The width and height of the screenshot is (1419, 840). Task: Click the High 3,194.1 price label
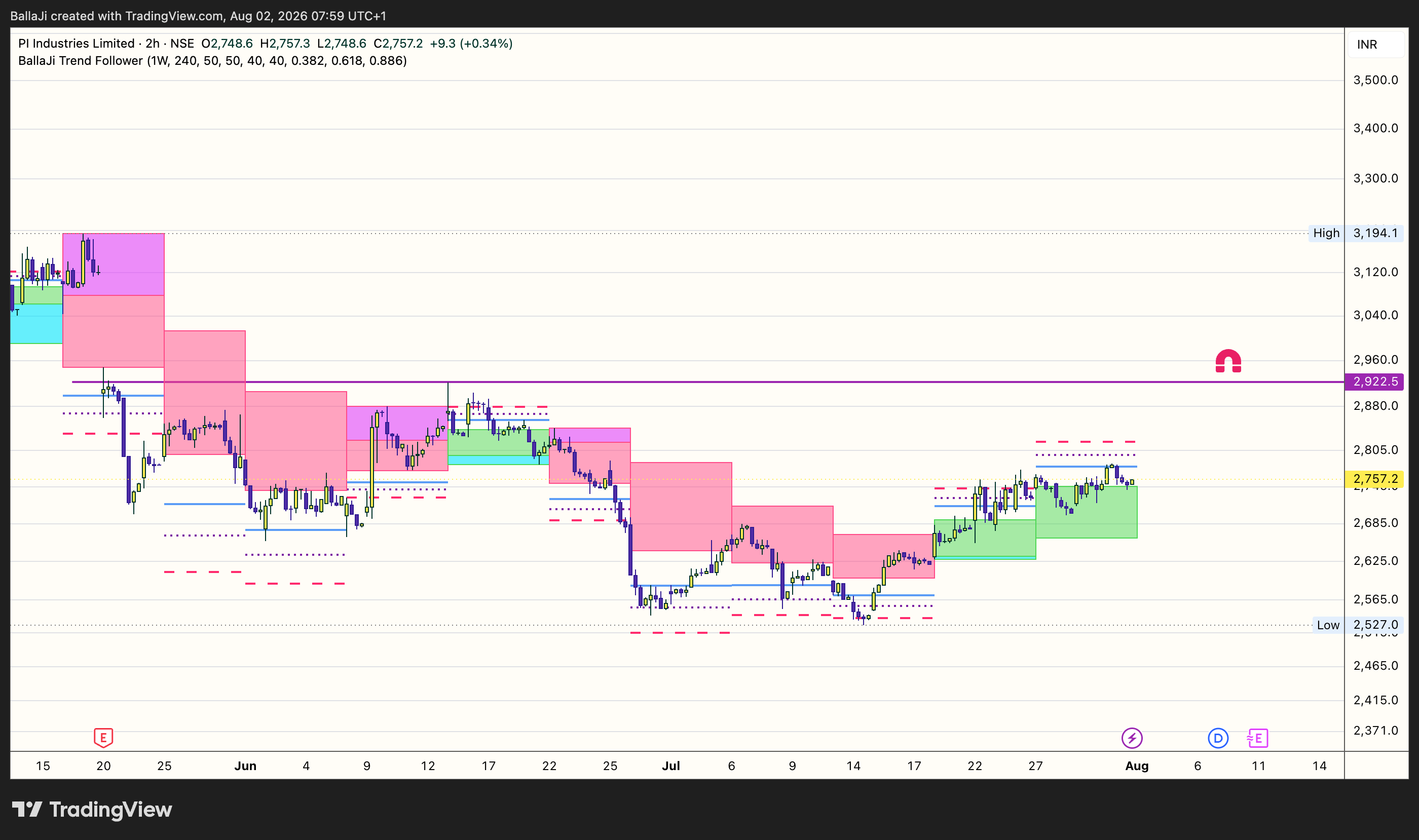tap(1356, 233)
